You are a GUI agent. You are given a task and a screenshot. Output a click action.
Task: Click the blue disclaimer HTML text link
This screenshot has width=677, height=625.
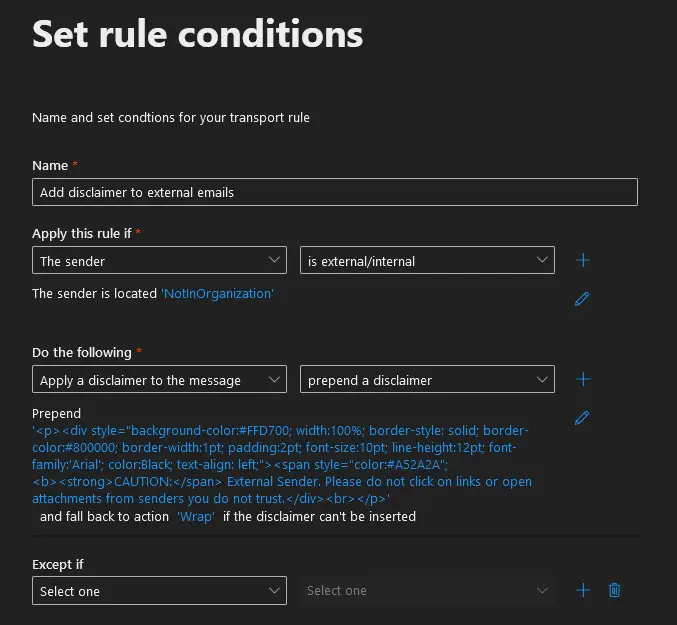point(280,464)
